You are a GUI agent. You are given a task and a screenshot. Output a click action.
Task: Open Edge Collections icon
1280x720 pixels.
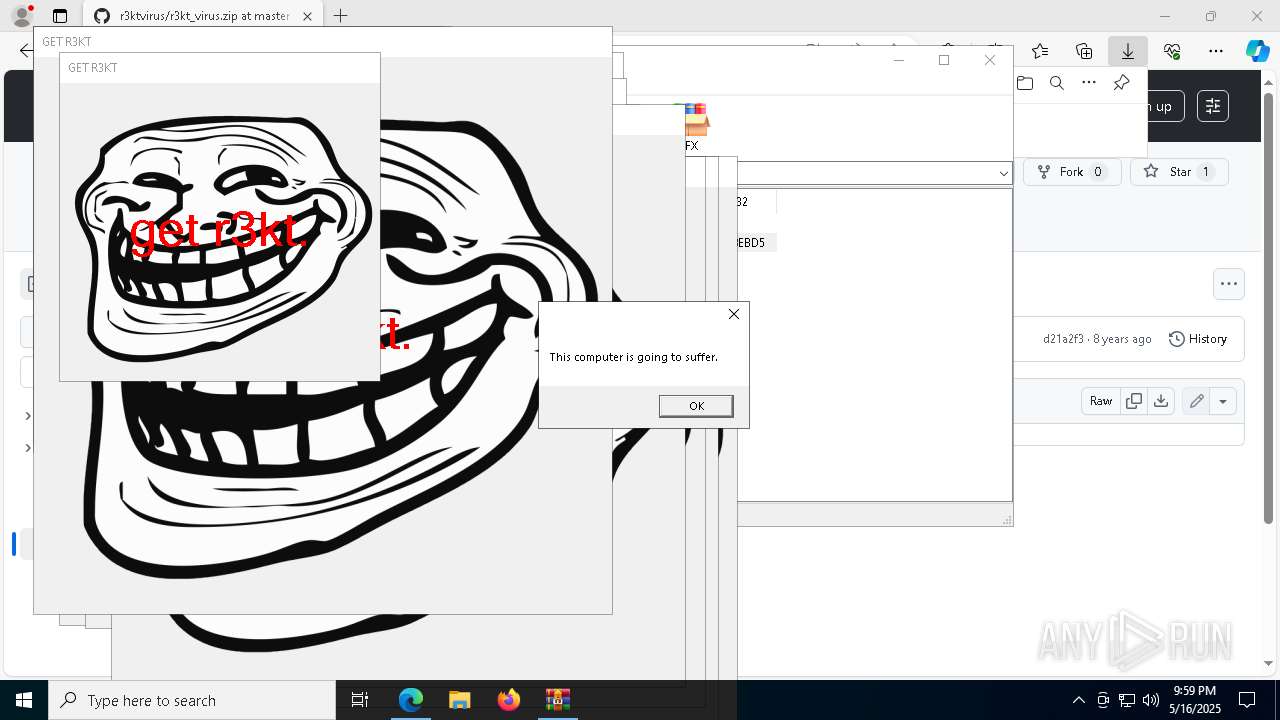click(x=1084, y=51)
